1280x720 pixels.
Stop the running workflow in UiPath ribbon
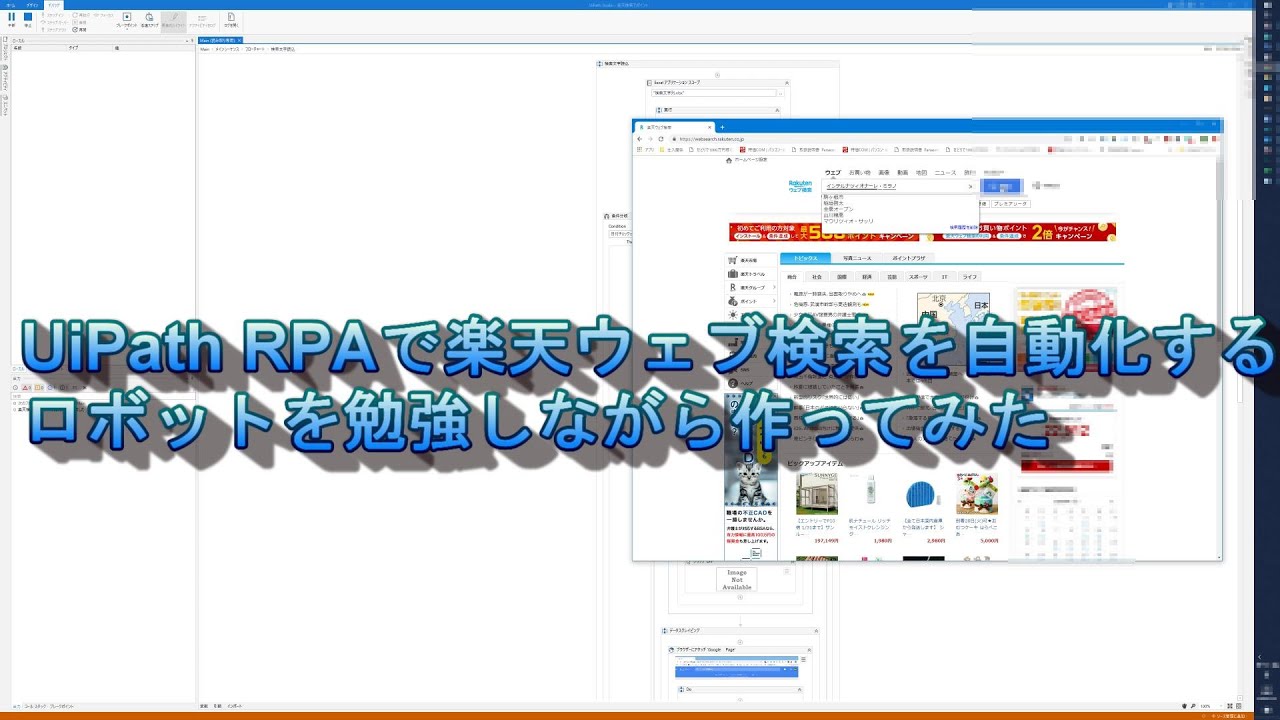click(28, 18)
